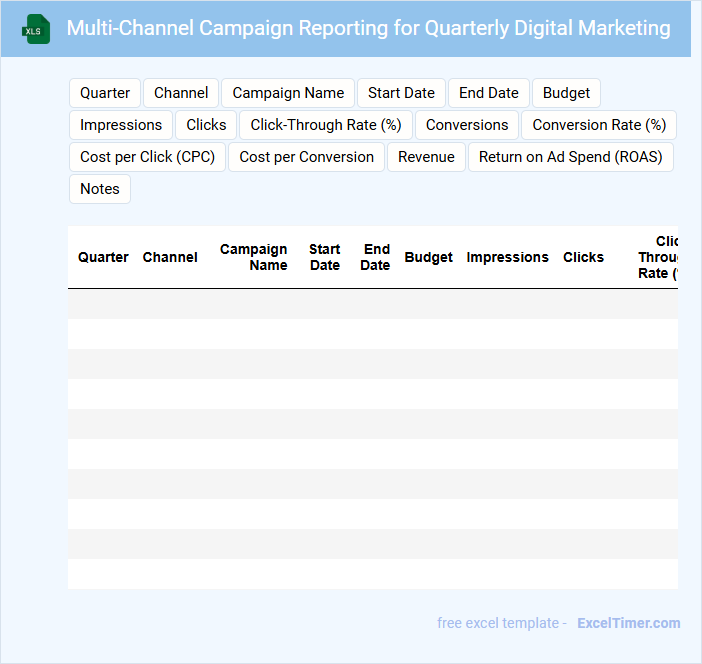Choose the End Date tag
Screen dimensions: 702x664
point(488,93)
